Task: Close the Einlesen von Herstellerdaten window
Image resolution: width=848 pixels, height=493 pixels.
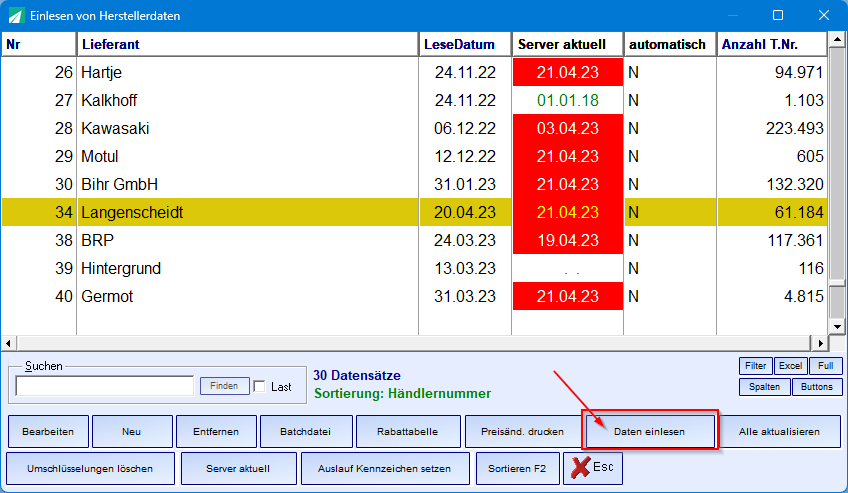Action: pos(824,15)
